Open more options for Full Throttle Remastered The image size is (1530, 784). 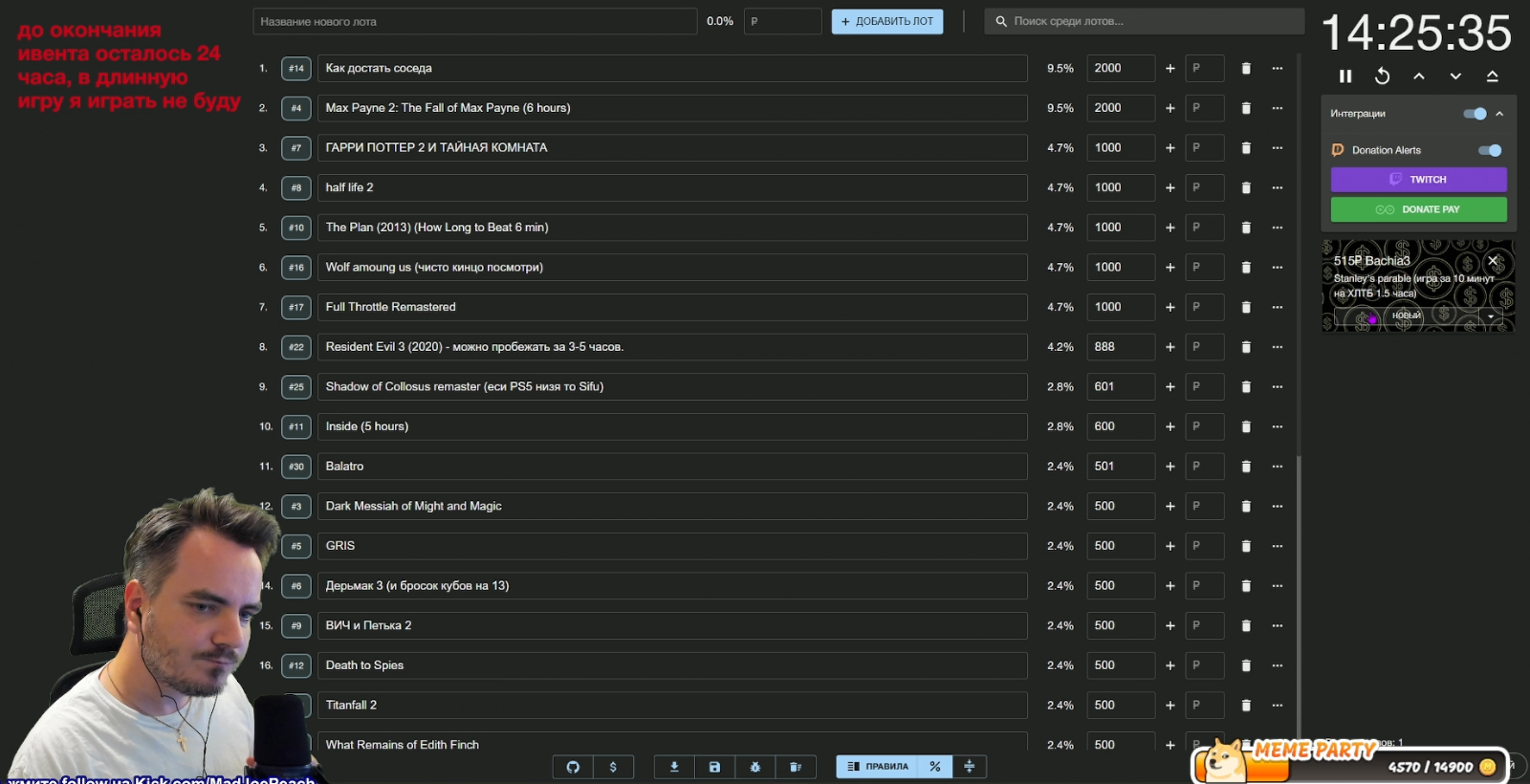coord(1278,307)
